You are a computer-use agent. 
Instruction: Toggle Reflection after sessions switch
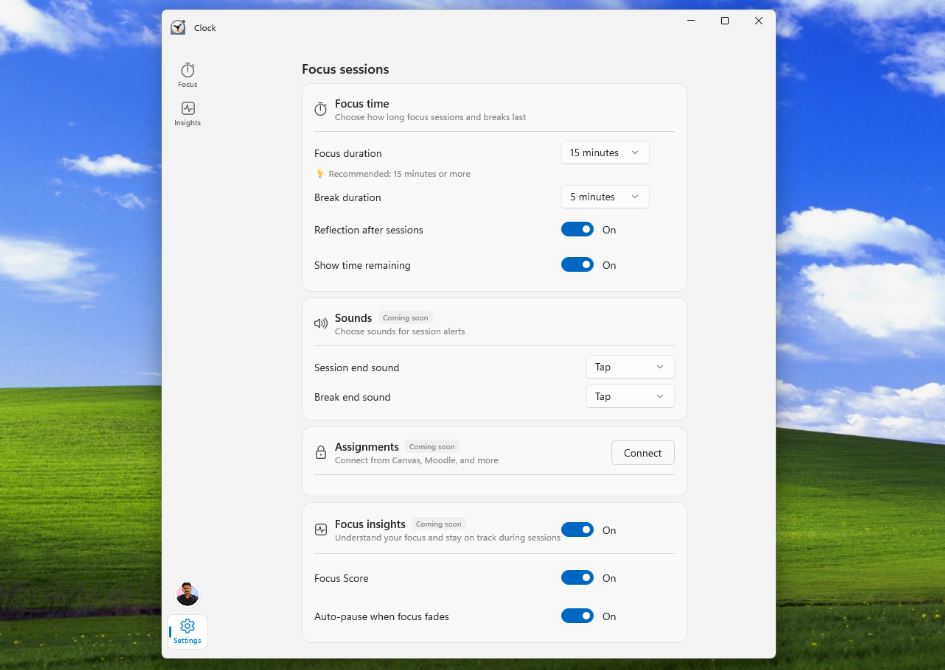[x=577, y=230]
